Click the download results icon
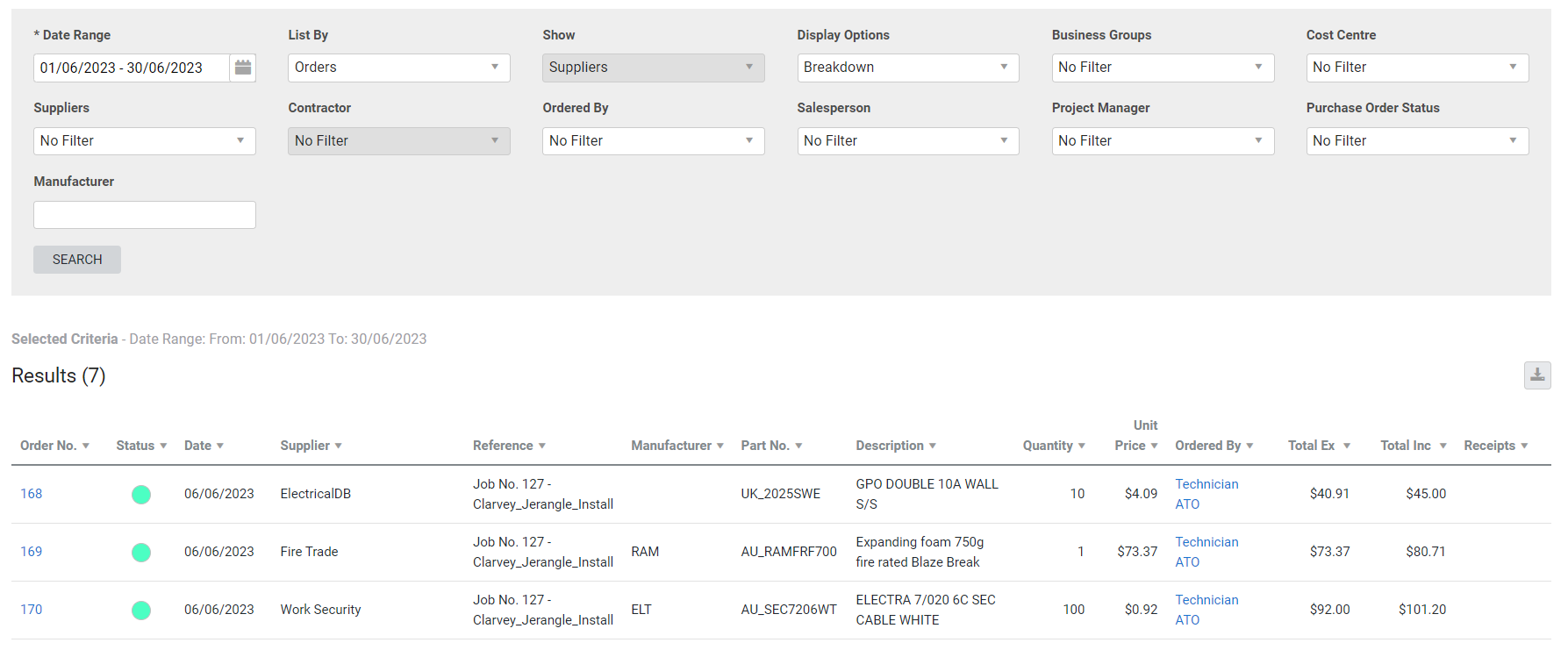Viewport: 1568px width, 650px height. [x=1536, y=375]
